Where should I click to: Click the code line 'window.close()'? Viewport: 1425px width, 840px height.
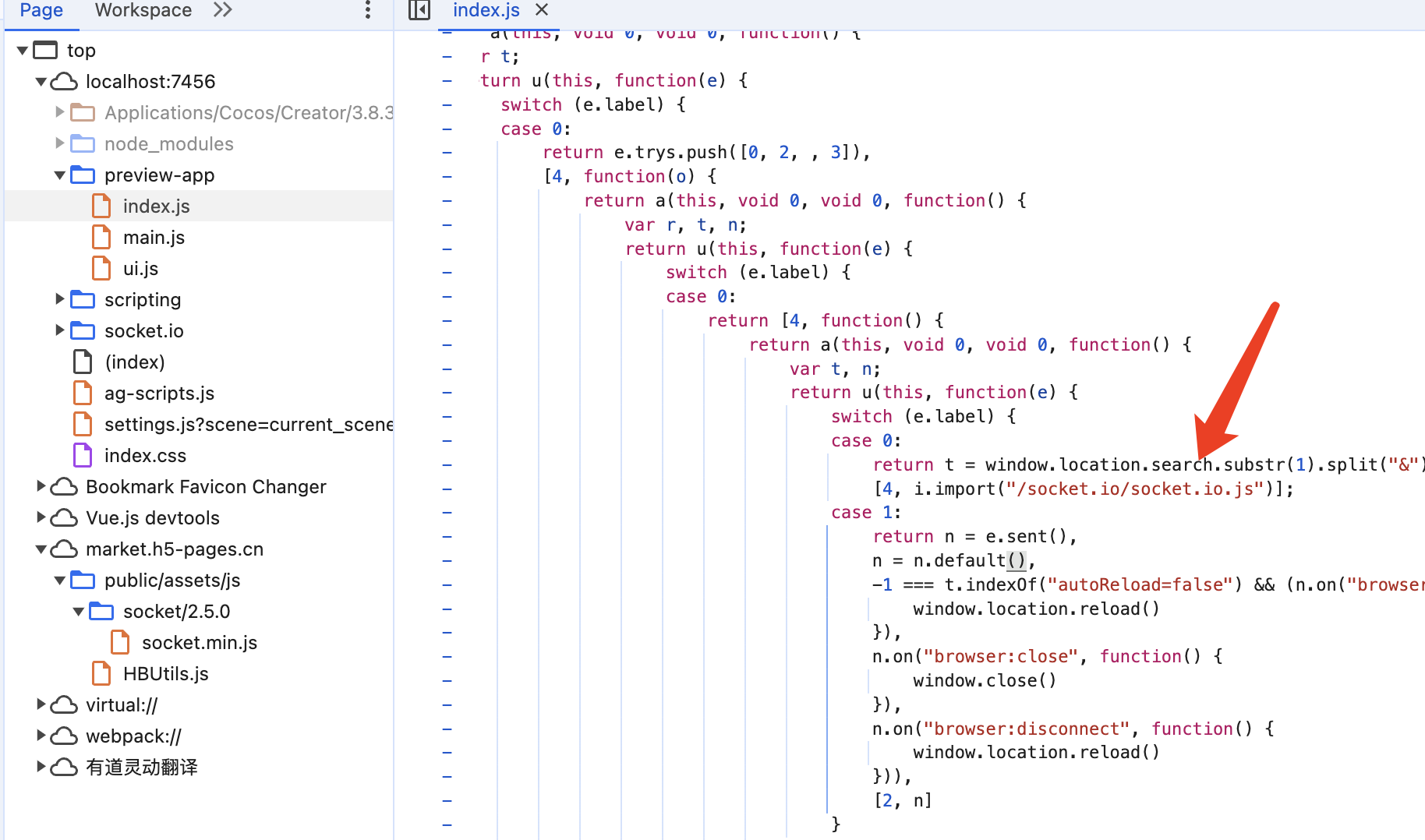pos(985,680)
